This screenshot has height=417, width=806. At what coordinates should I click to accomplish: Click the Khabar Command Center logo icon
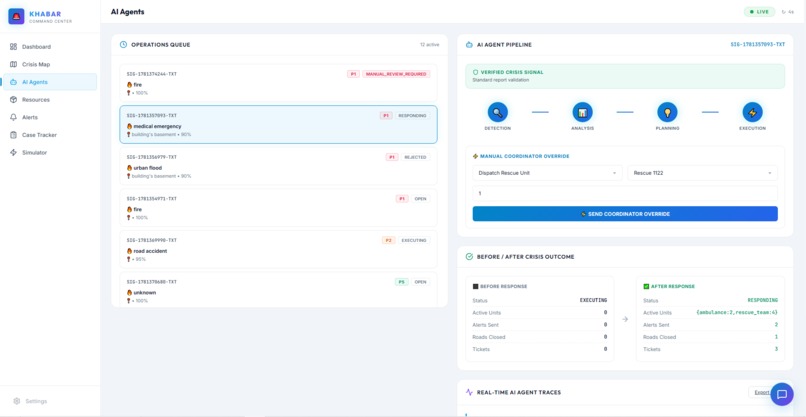point(16,16)
